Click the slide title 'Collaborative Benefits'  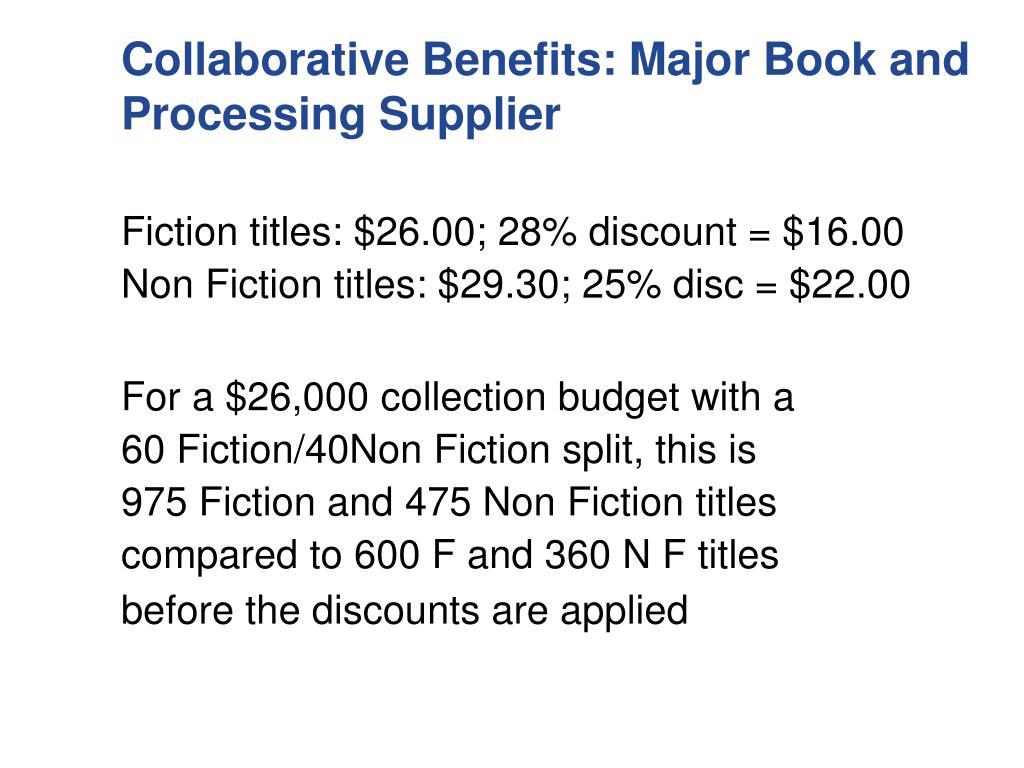click(x=368, y=59)
